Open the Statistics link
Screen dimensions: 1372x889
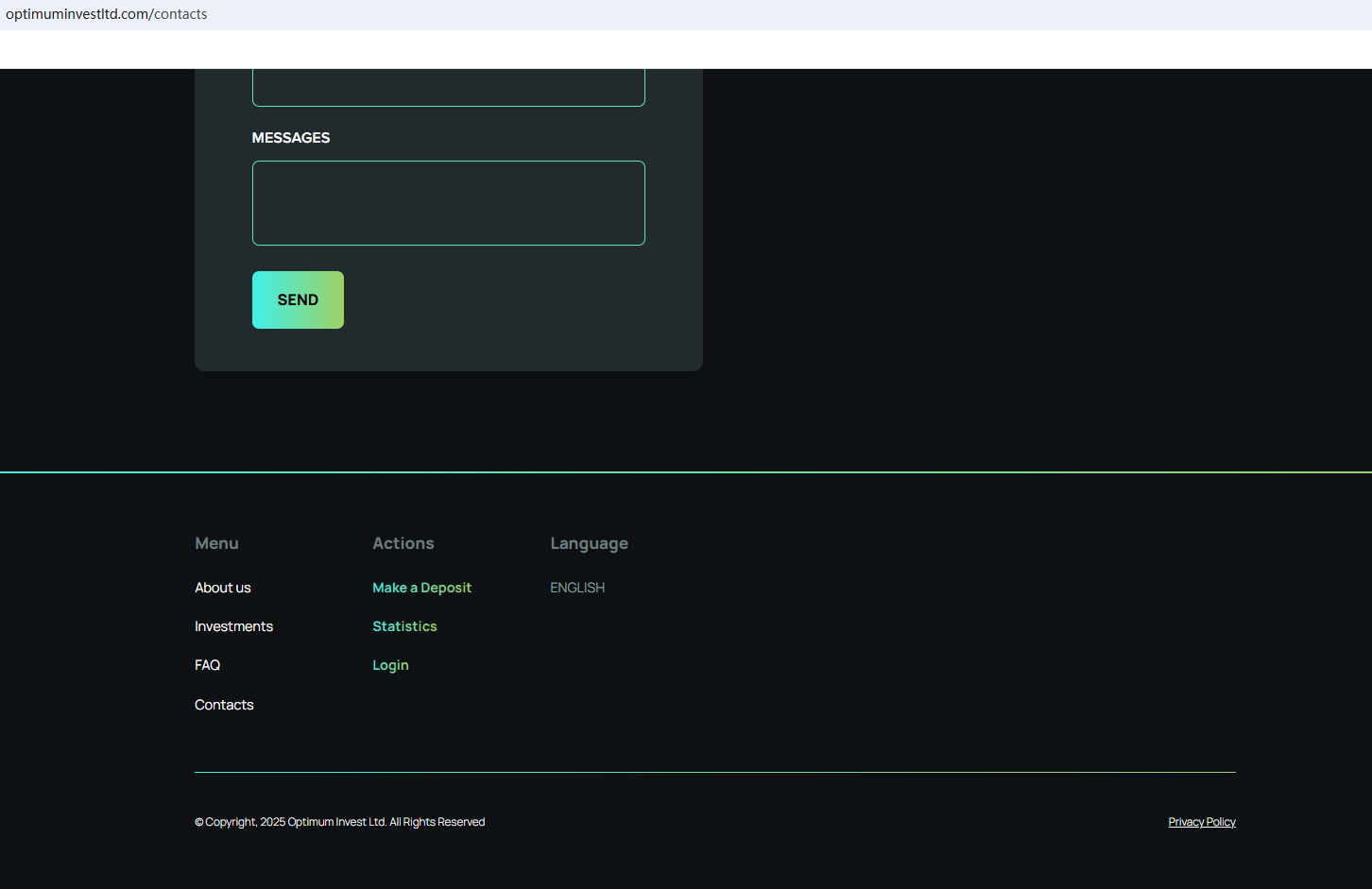pos(404,626)
